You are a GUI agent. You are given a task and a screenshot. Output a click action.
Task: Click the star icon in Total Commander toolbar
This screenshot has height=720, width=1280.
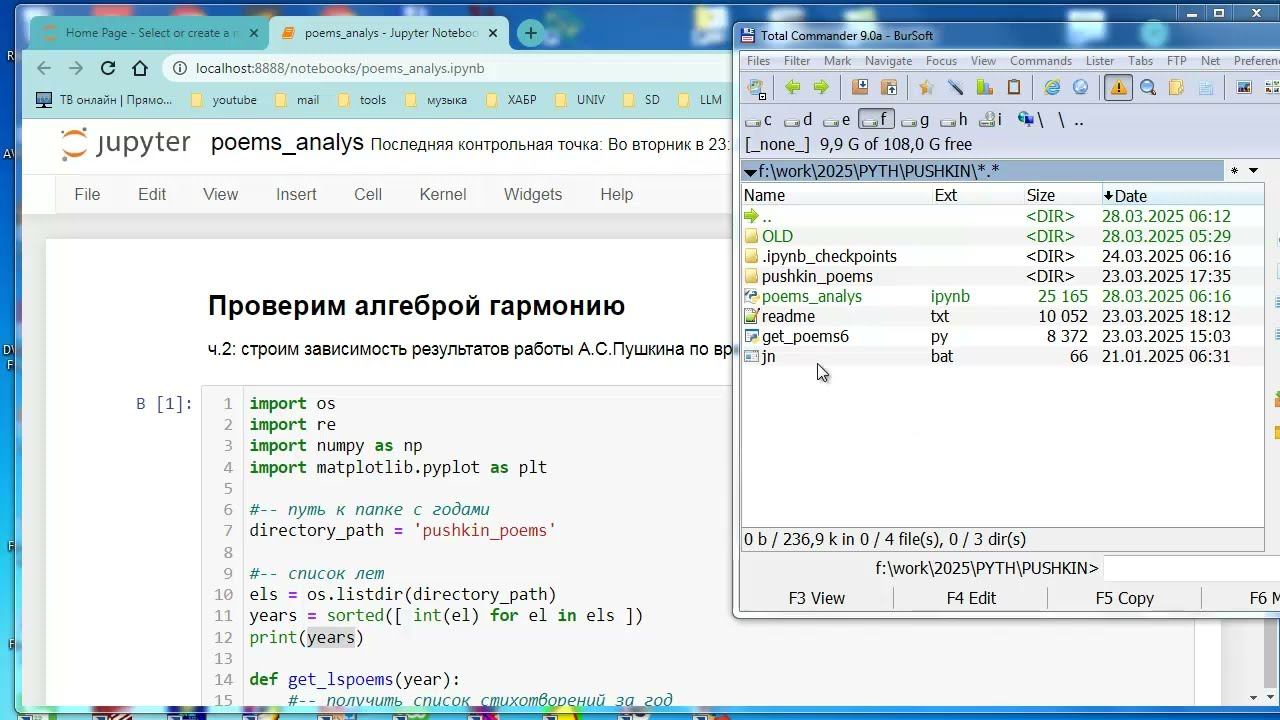[926, 88]
